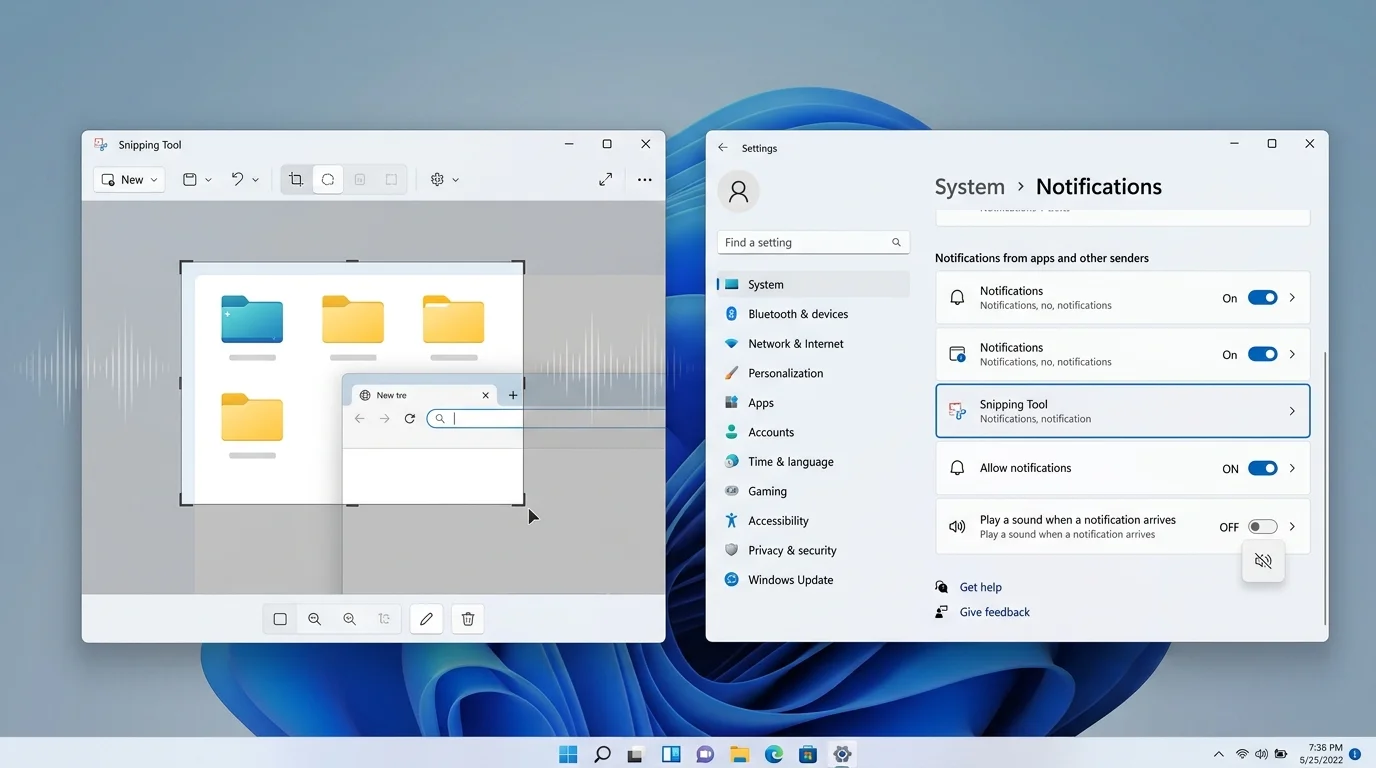
Task: Click the Accessibility figure icon in sidebar
Action: click(732, 521)
